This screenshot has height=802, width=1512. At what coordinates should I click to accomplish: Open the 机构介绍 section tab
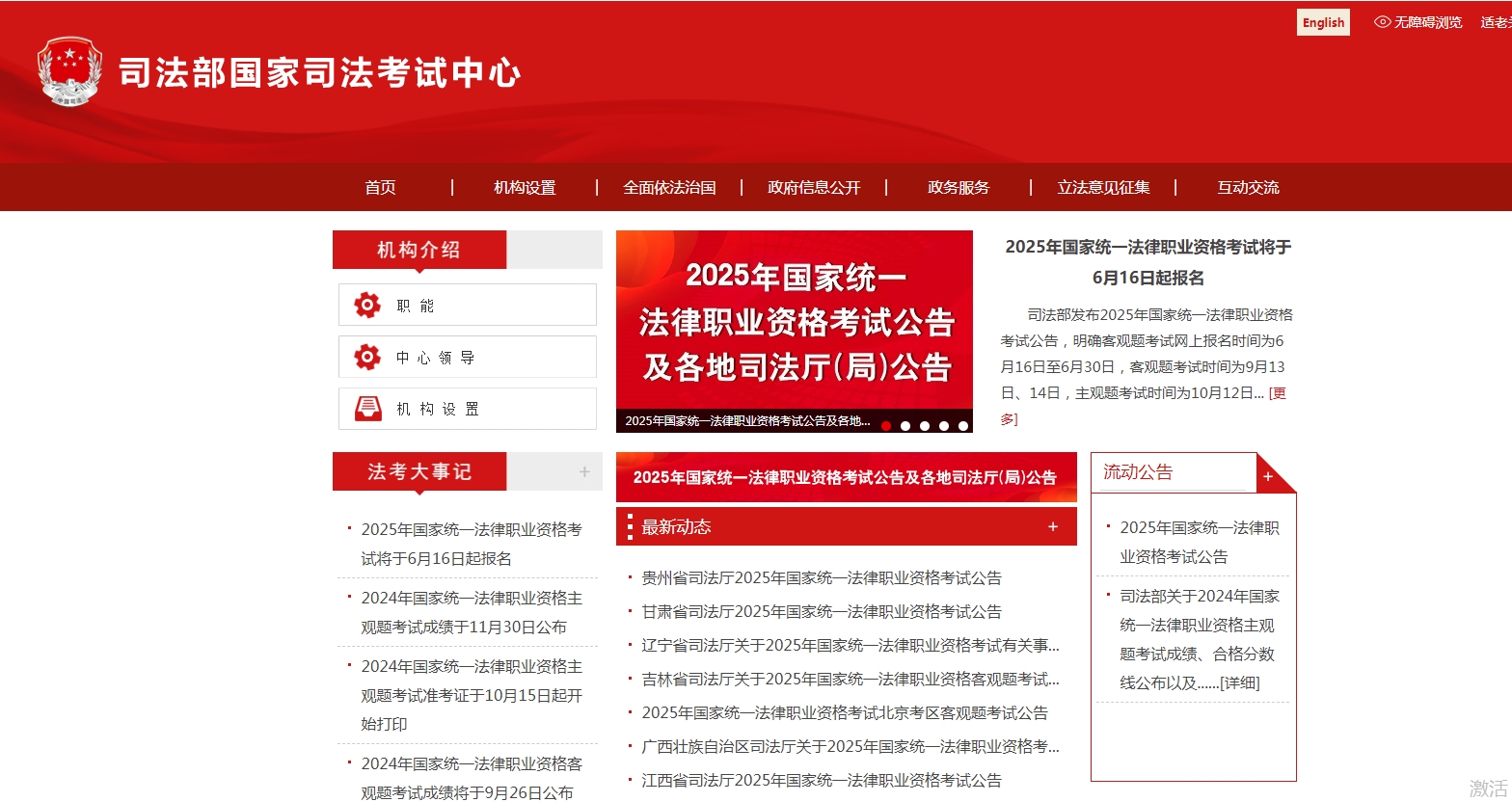coord(418,250)
